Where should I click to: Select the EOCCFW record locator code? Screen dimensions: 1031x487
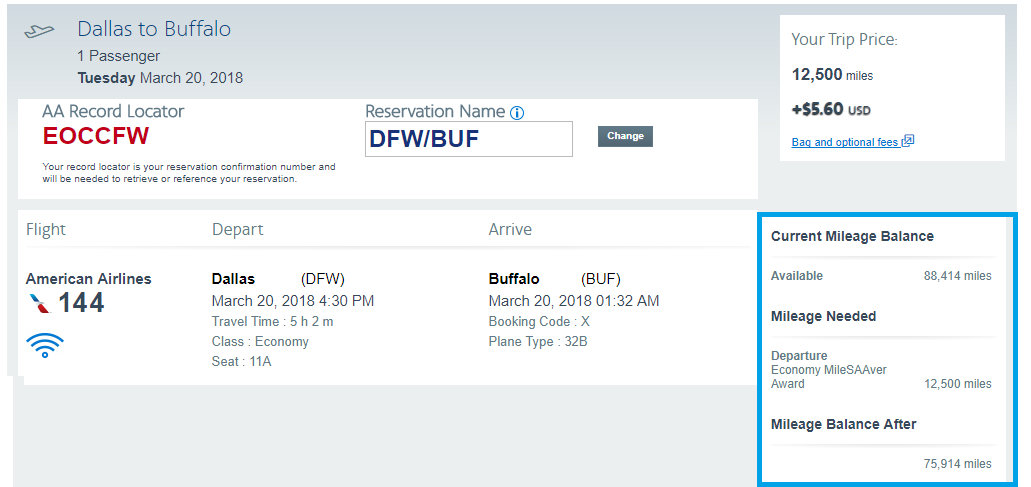[96, 136]
